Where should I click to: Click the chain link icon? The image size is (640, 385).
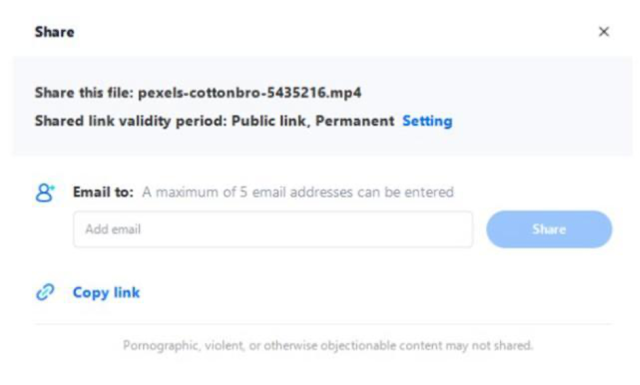click(45, 292)
